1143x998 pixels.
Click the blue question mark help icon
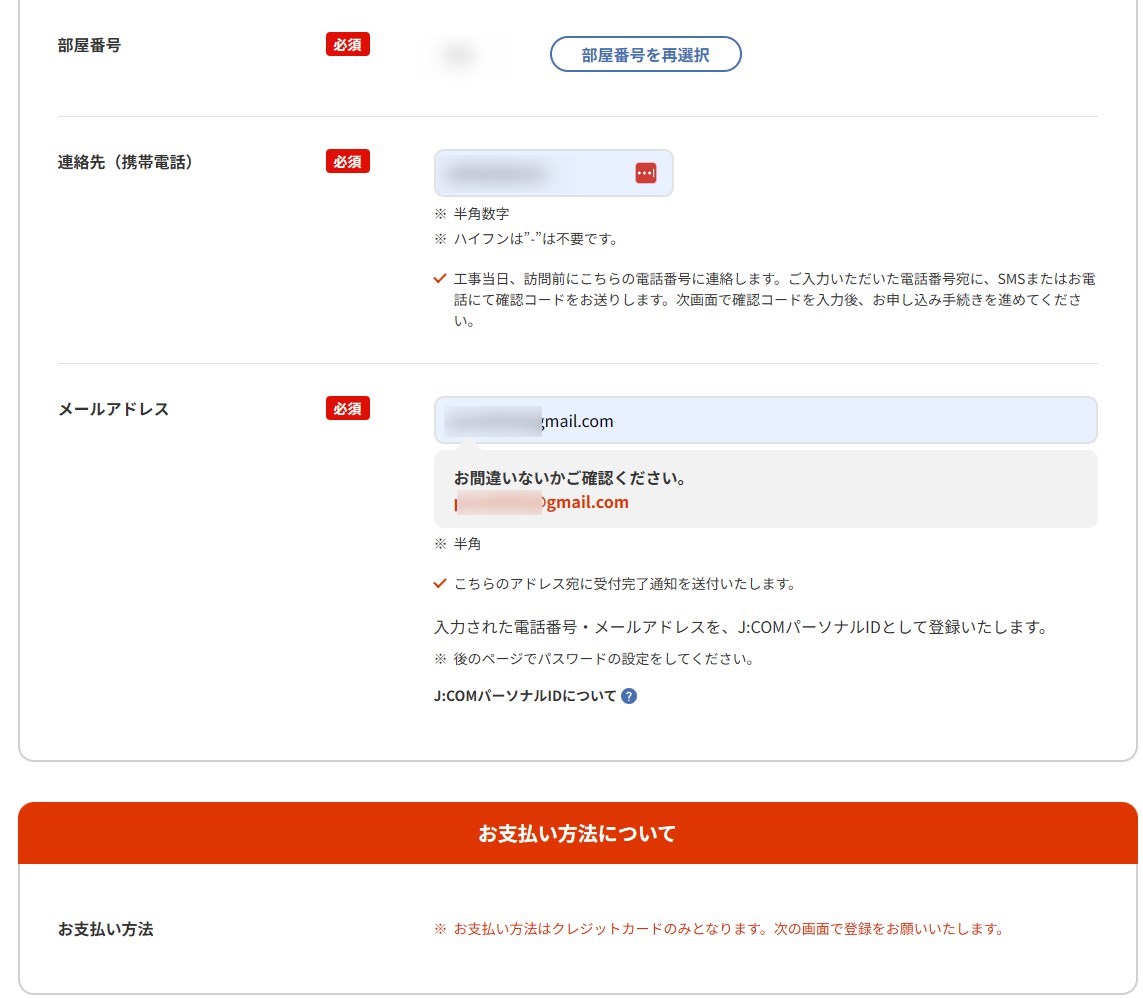[629, 696]
